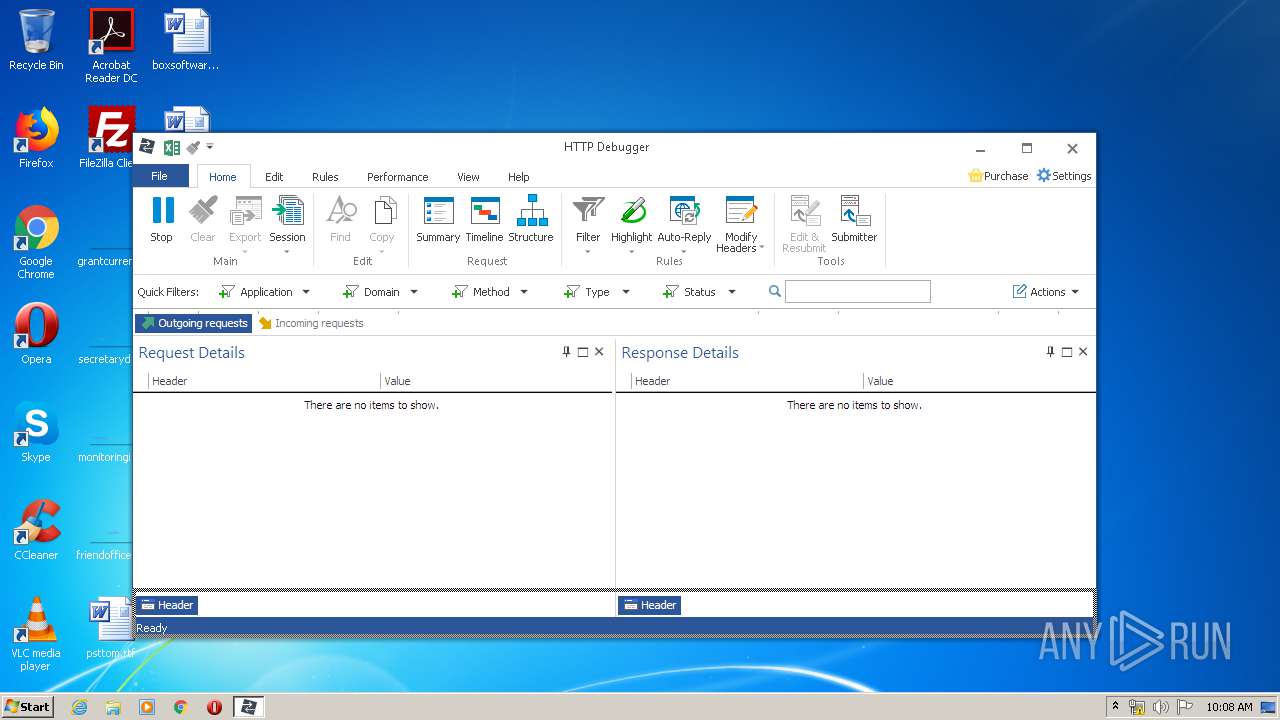The image size is (1280, 720).
Task: Click the Purchase link
Action: (x=998, y=176)
